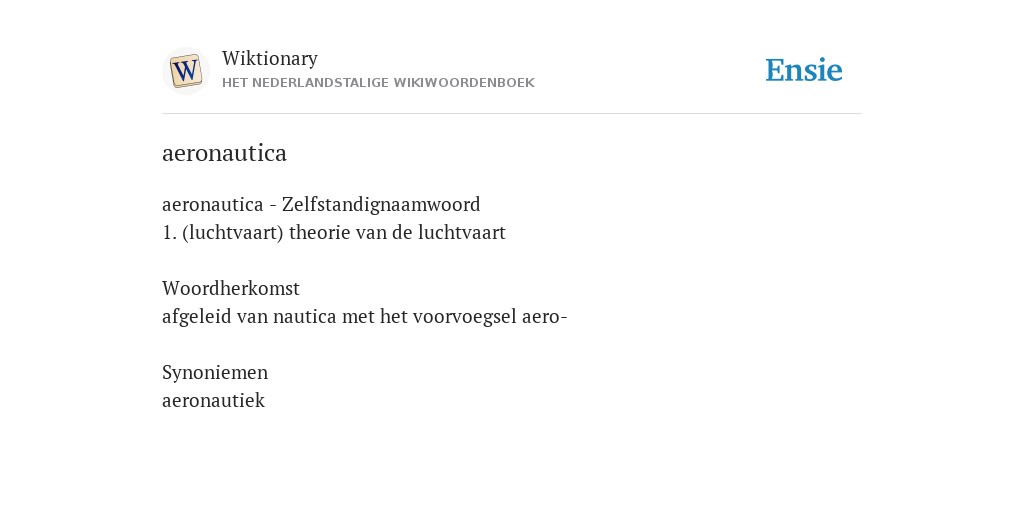The image size is (1024, 512).
Task: Click the synonym 'aeronautiek'
Action: [x=214, y=400]
